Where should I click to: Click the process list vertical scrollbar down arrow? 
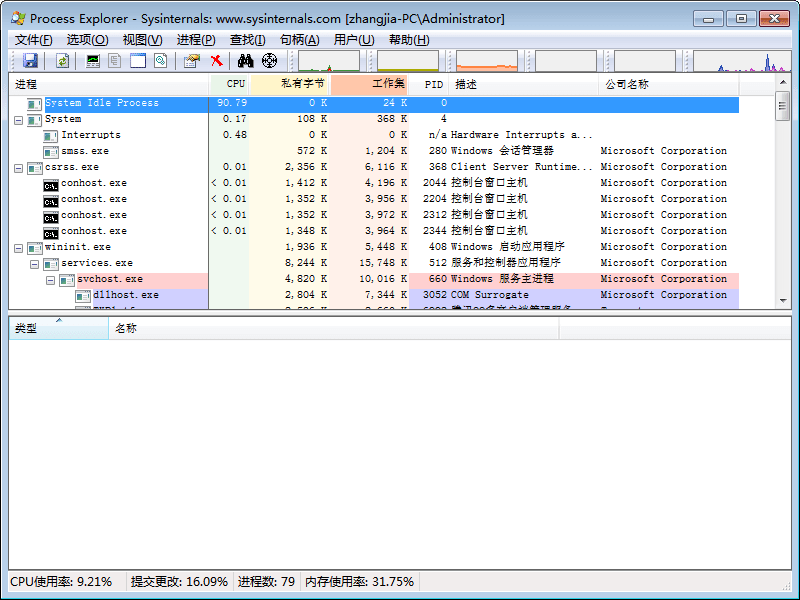pyautogui.click(x=783, y=300)
